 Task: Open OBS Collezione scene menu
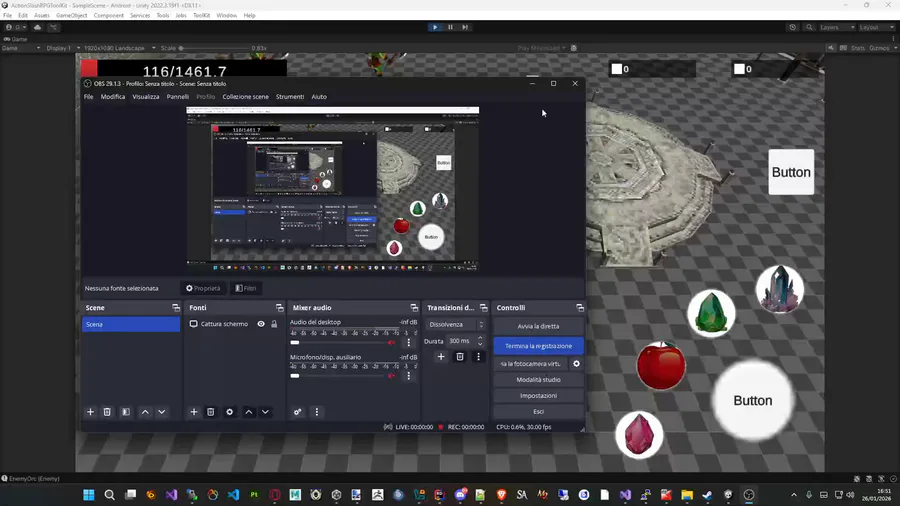click(246, 97)
